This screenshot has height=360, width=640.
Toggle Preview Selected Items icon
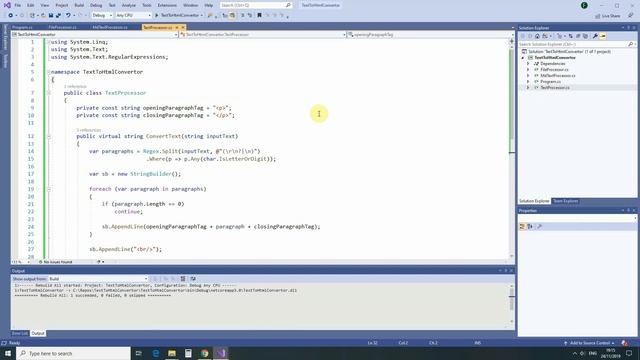pos(603,36)
